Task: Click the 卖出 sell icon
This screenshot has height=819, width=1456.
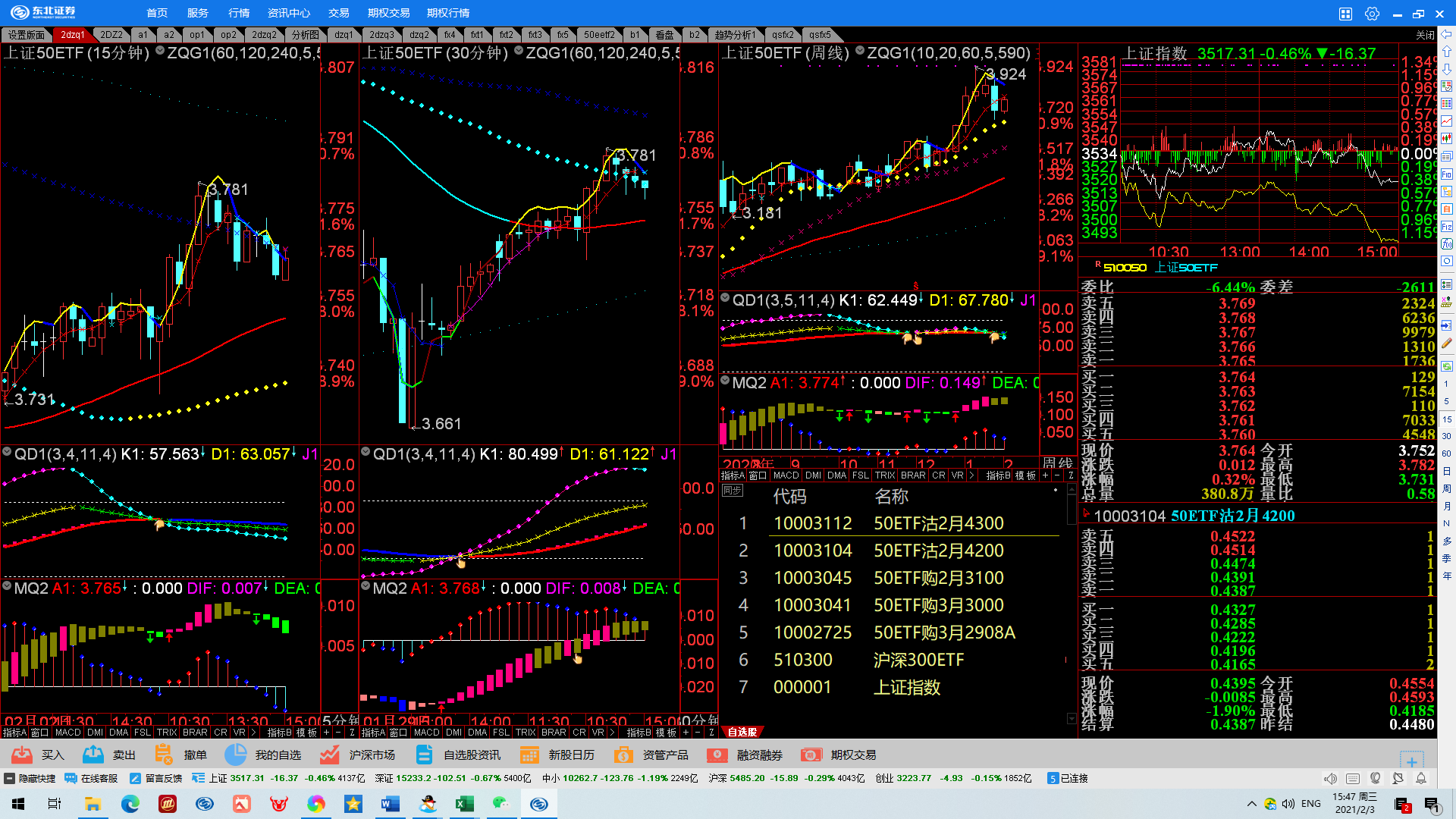Action: click(x=93, y=755)
